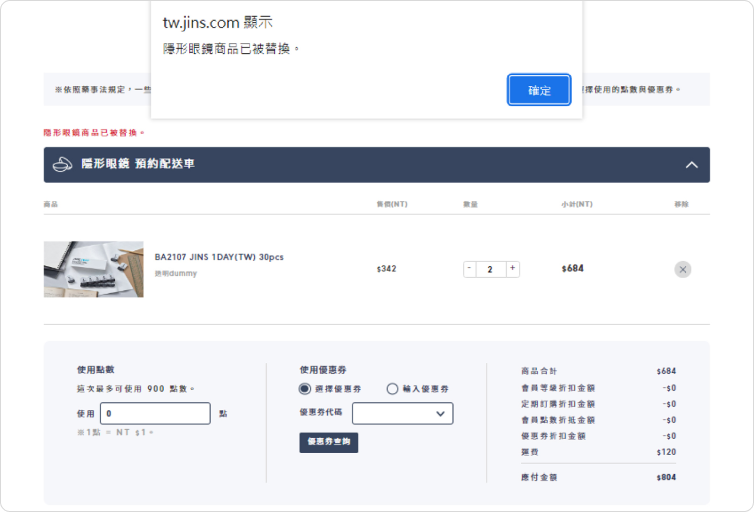Click the 應付金額 total of $804
754x512 pixels.
click(x=666, y=477)
